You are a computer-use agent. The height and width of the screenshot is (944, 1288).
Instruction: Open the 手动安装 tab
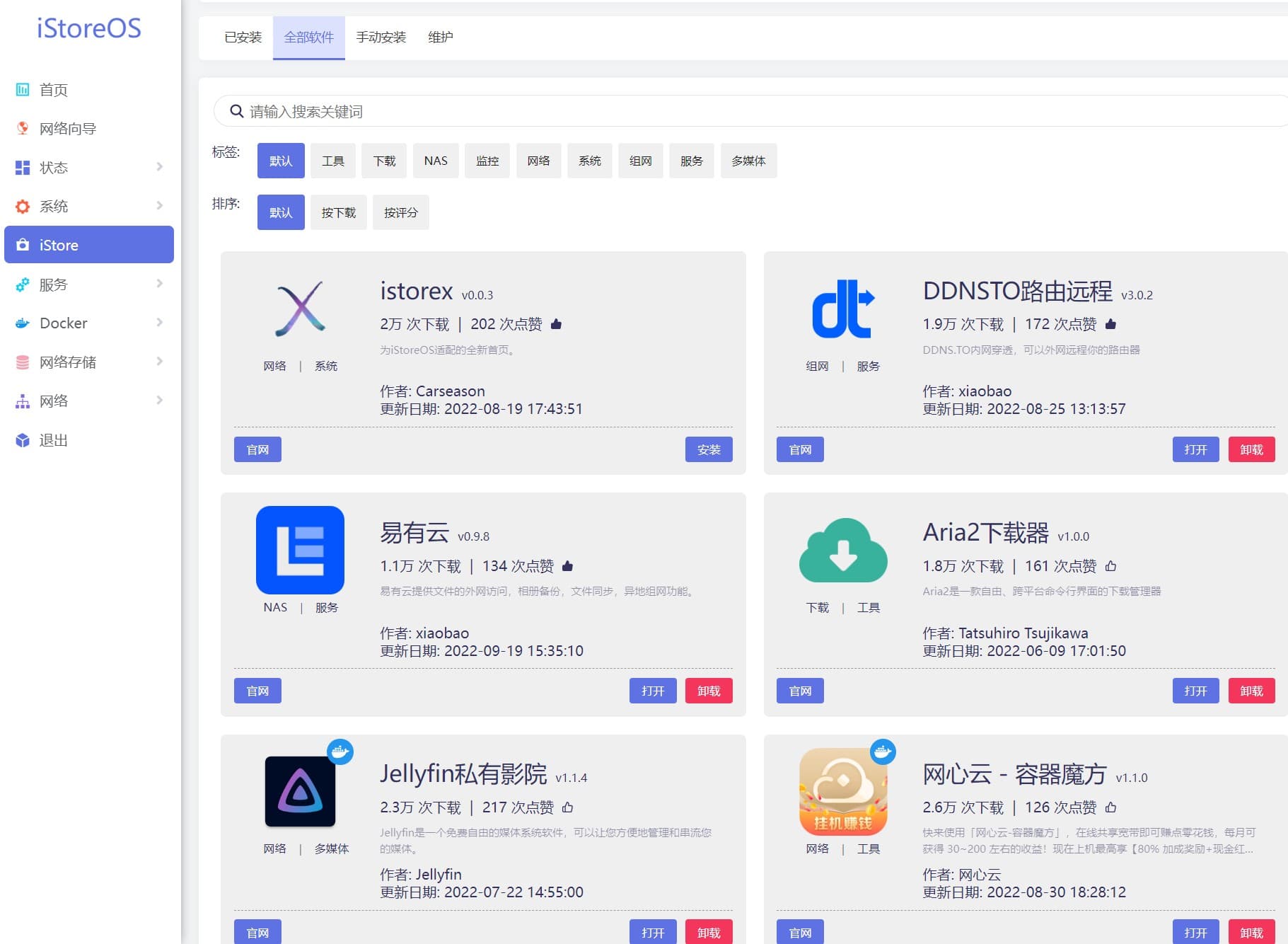(381, 38)
